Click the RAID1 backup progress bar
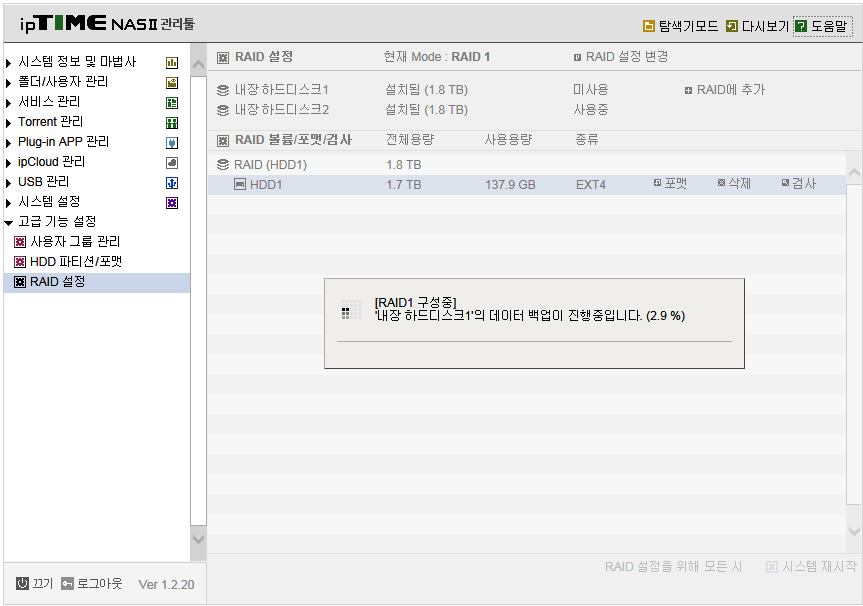The height and width of the screenshot is (606, 863). point(534,341)
